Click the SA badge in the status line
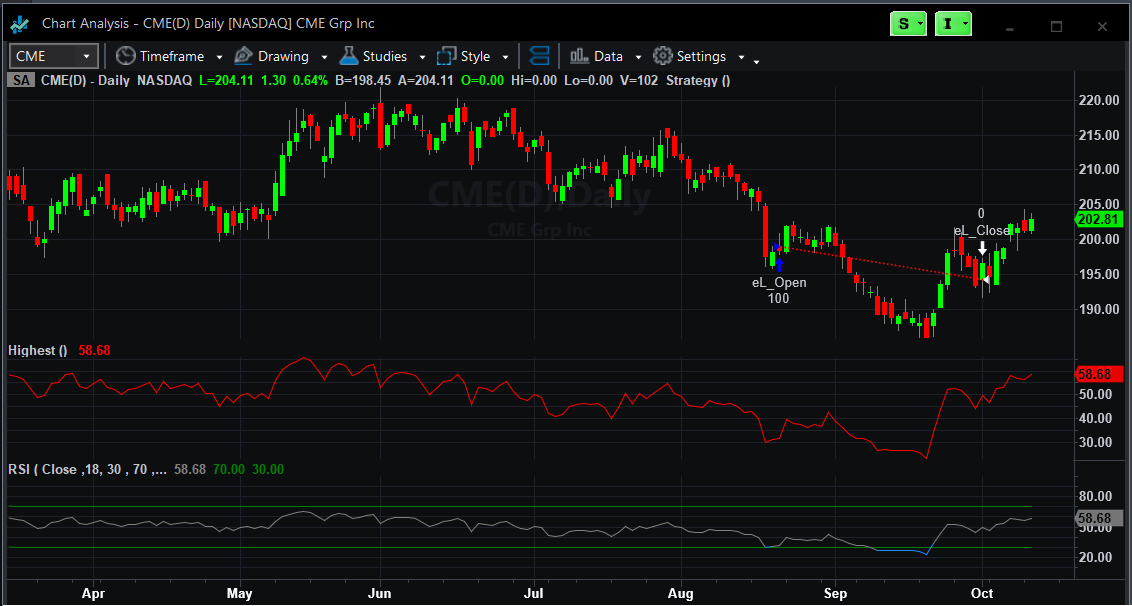 coord(21,81)
